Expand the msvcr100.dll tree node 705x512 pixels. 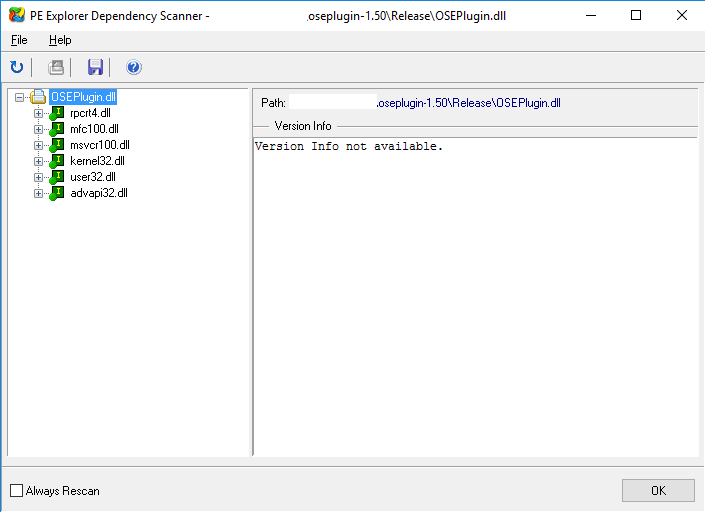tap(39, 145)
